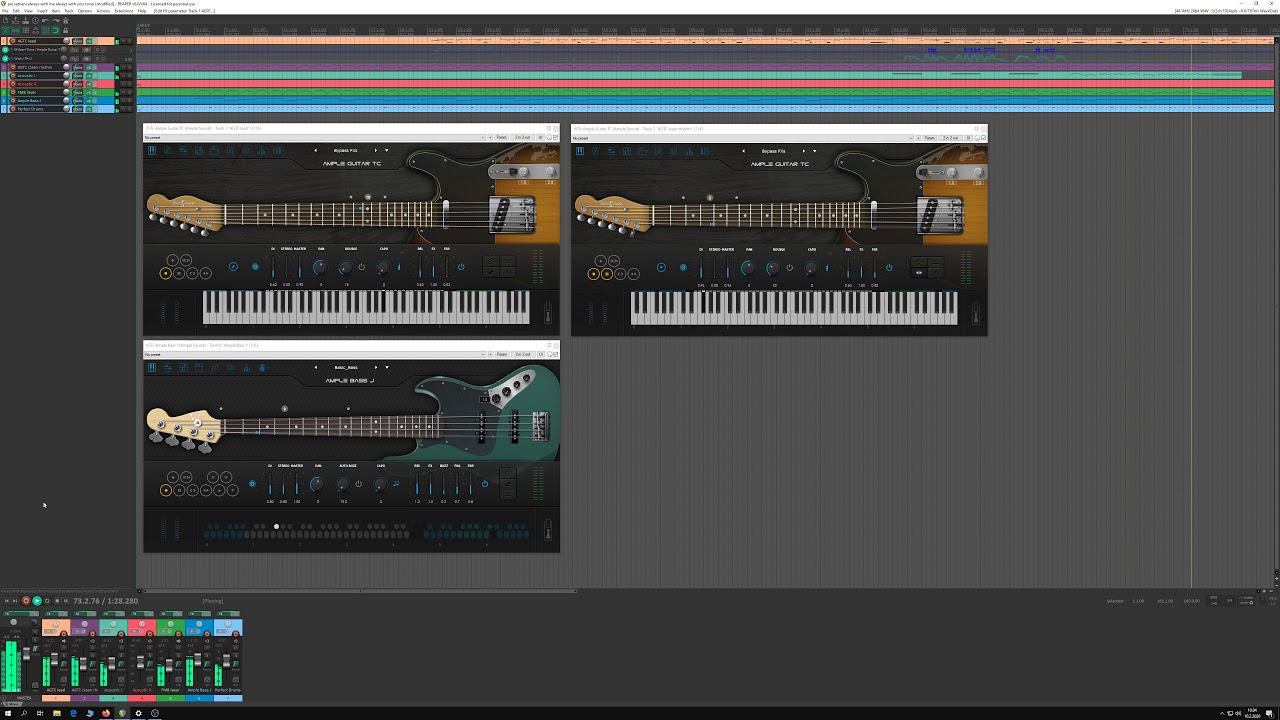
Task: Select the Perfect Drums track
Action: point(30,109)
